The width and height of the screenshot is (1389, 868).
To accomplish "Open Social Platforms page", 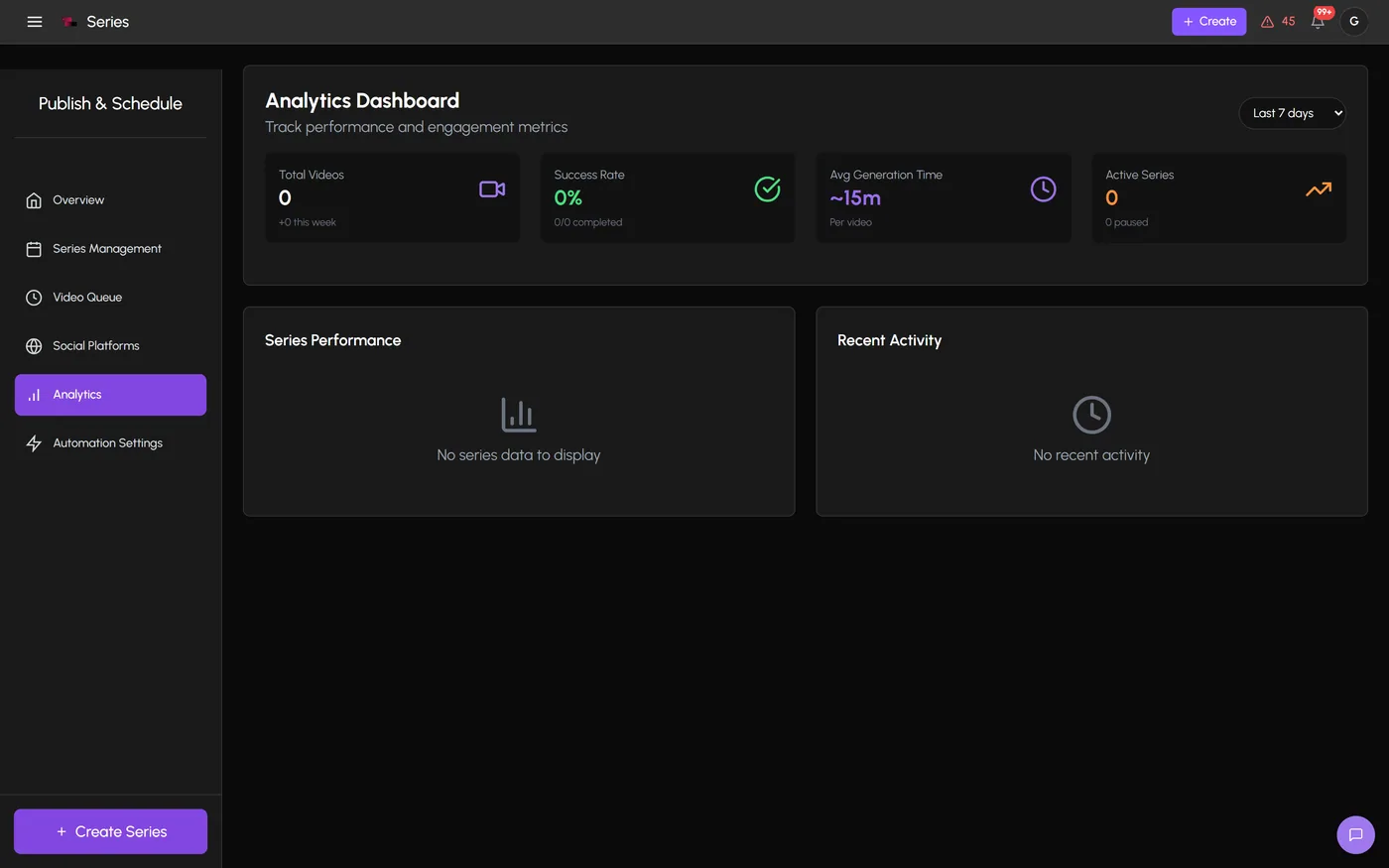I will point(110,346).
